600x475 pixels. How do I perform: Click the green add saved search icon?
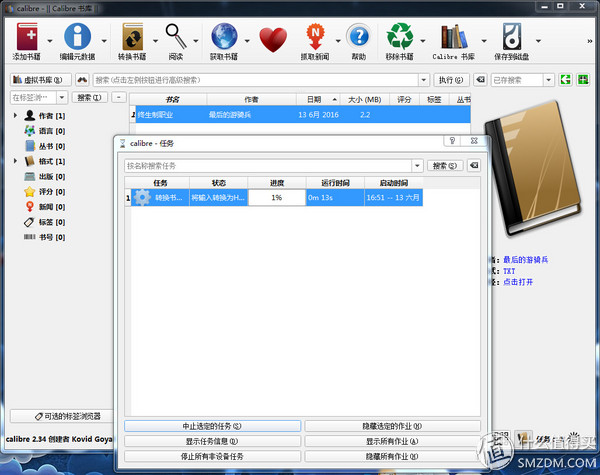pos(583,80)
